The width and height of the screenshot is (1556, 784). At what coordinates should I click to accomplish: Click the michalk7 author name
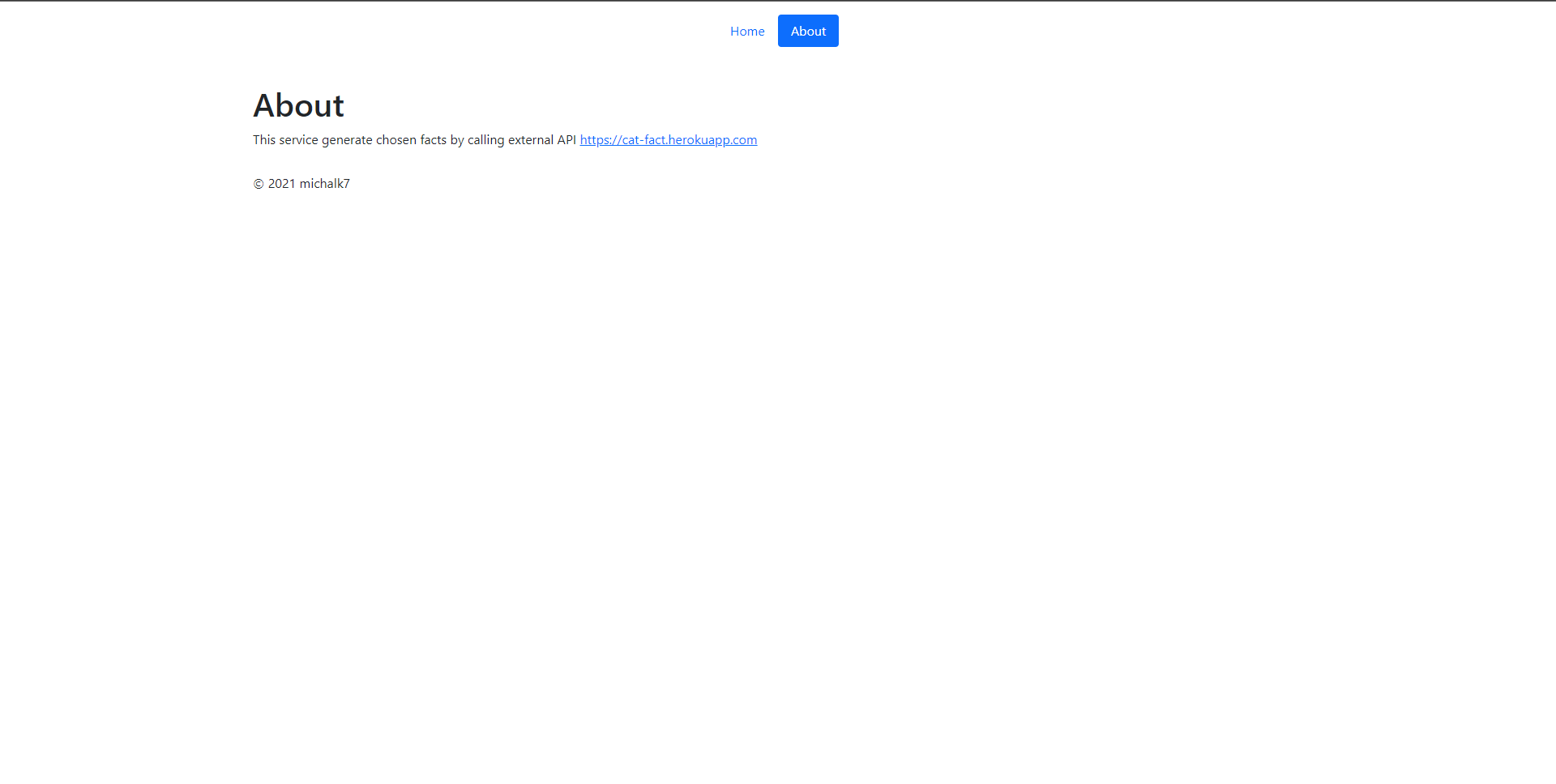324,183
